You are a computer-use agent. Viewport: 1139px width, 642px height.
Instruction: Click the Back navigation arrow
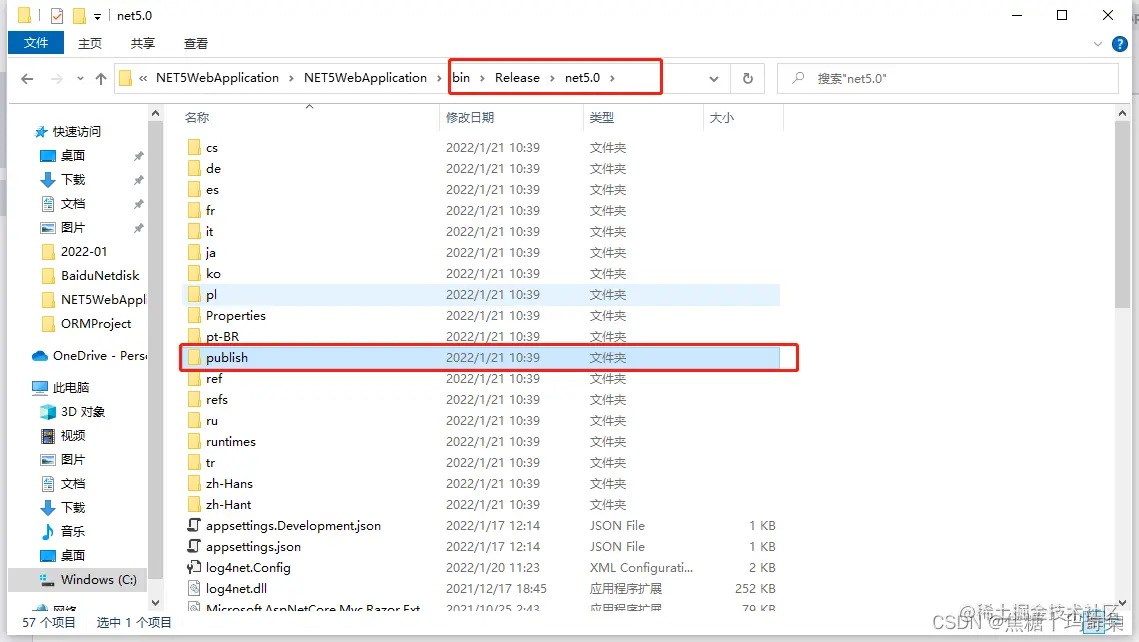pyautogui.click(x=27, y=78)
